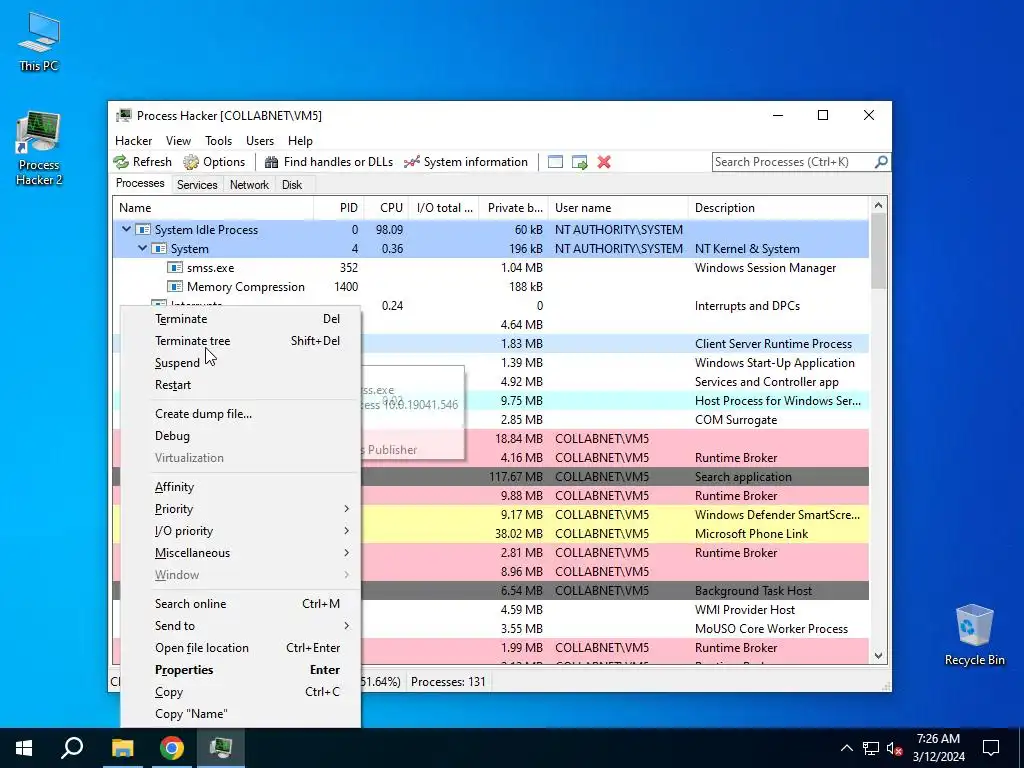1024x768 pixels.
Task: Click the Process Hacker title bar icon
Action: tap(123, 116)
